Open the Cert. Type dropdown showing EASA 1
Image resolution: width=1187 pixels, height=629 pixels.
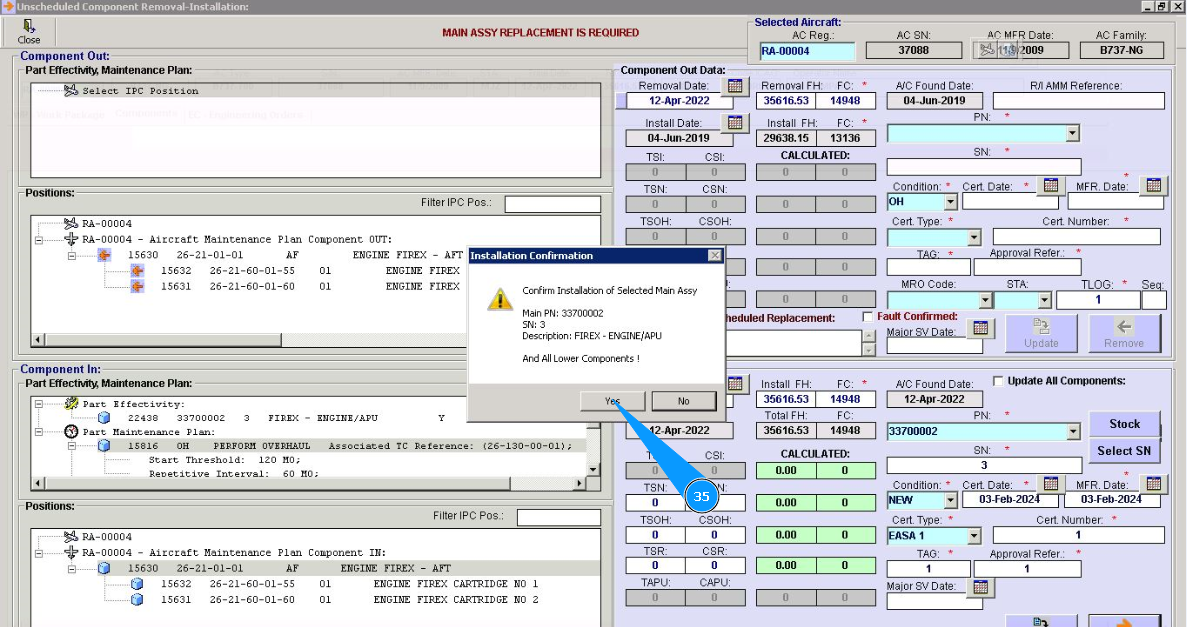973,536
